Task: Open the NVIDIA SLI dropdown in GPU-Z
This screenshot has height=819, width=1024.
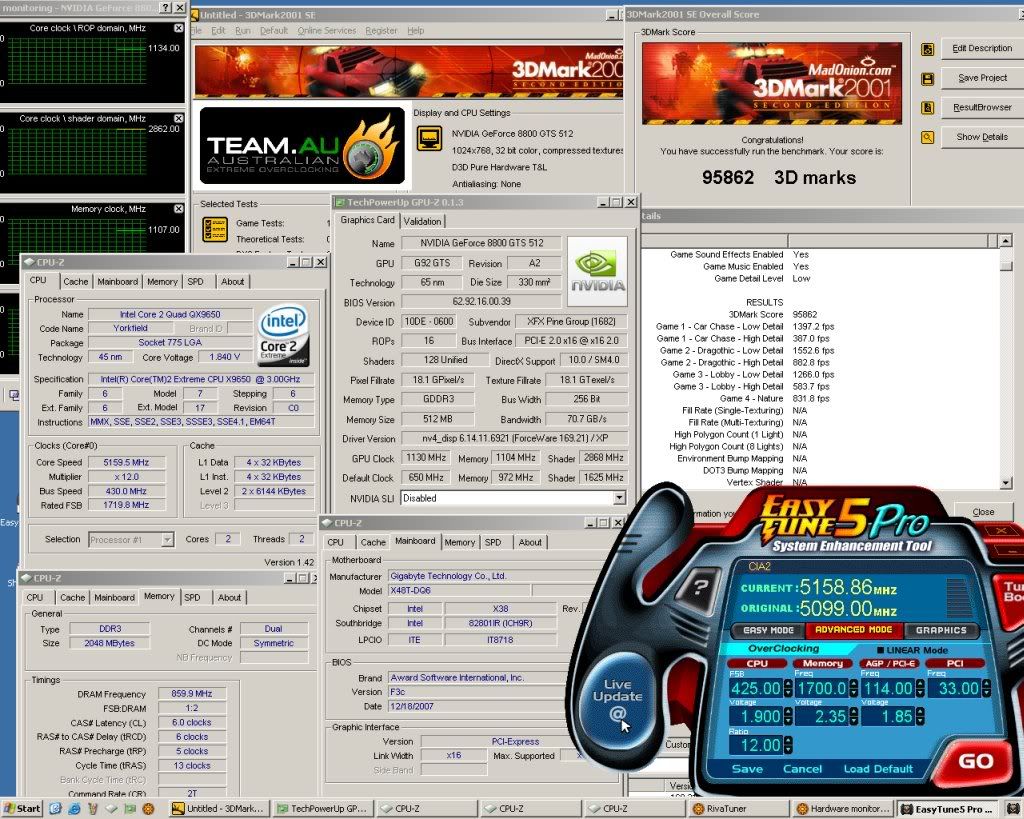Action: [618, 498]
